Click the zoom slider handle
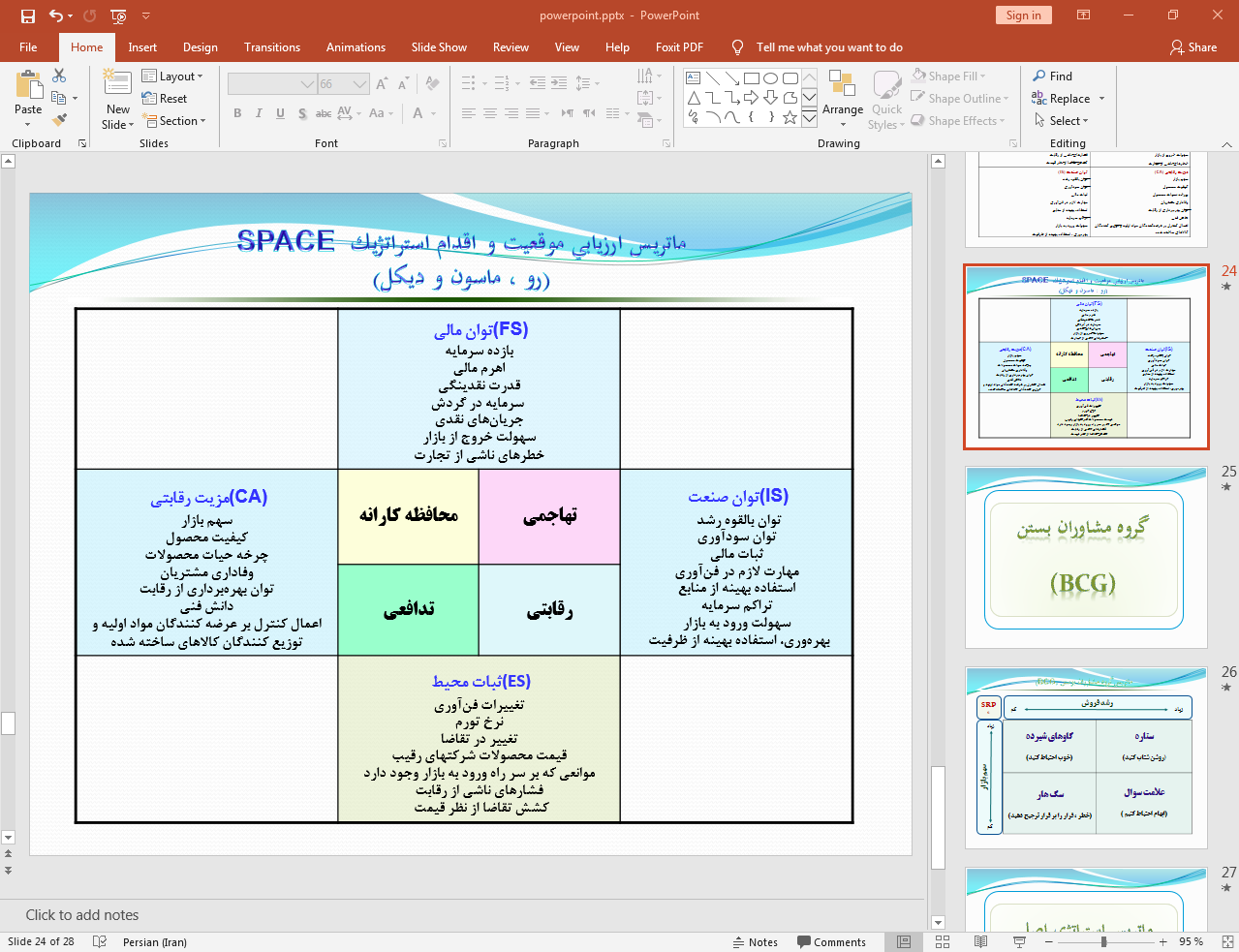Screen dimensions: 1239x952 [1103, 941]
